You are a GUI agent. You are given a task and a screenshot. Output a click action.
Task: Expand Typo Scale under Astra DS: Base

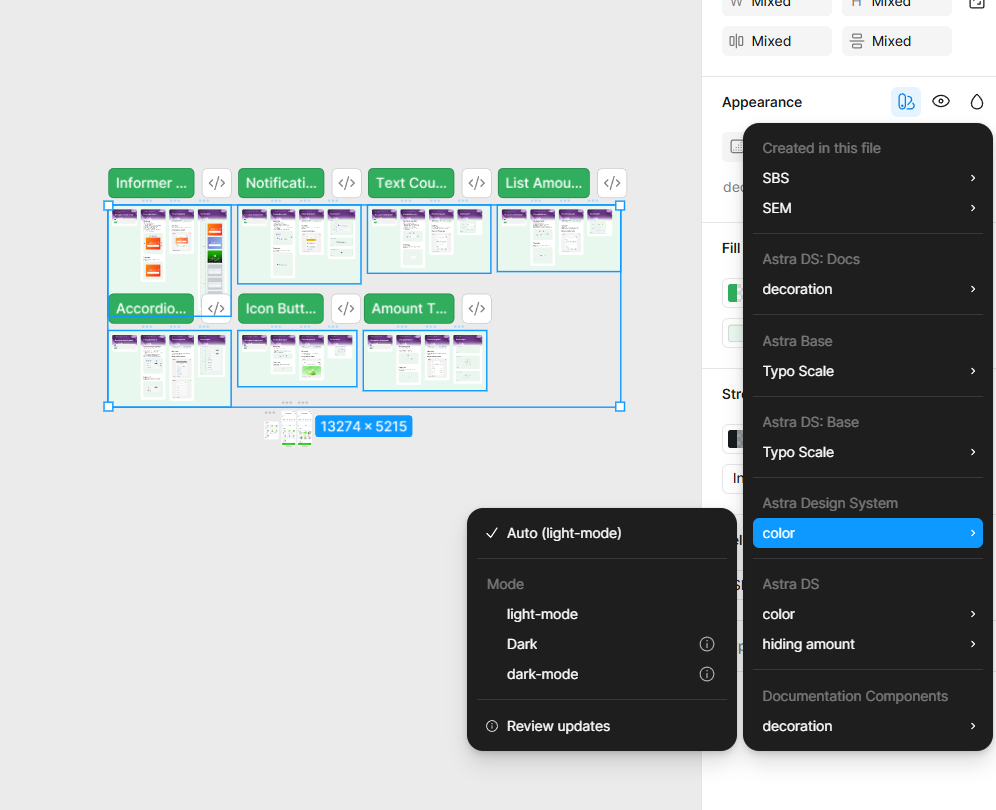tap(868, 452)
